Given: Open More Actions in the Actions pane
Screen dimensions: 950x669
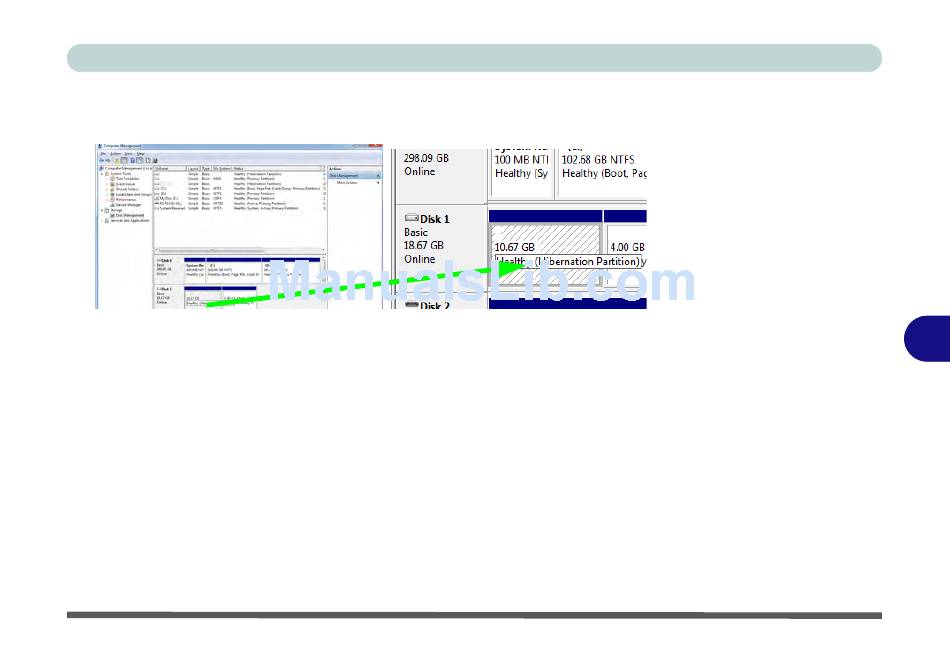Looking at the screenshot, I should 348,182.
